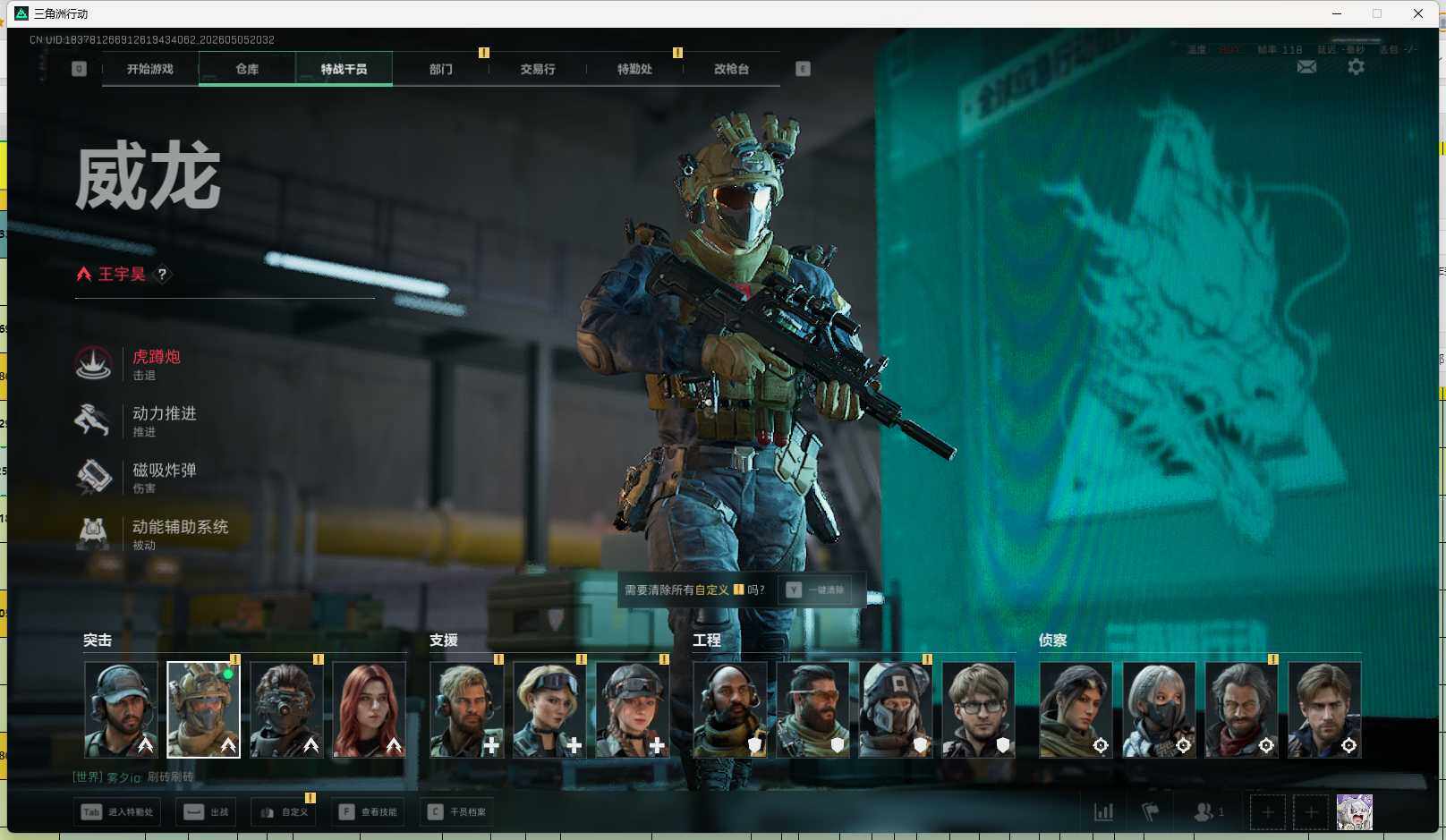Click the world chat message 刷砖刷砖
This screenshot has height=840, width=1446.
click(170, 777)
